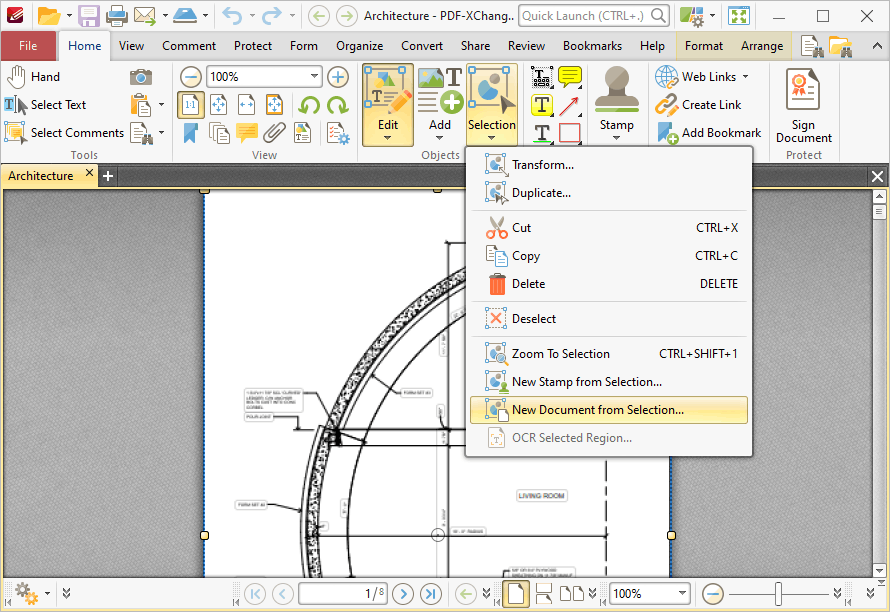Select the Underline Text tool

[x=541, y=133]
